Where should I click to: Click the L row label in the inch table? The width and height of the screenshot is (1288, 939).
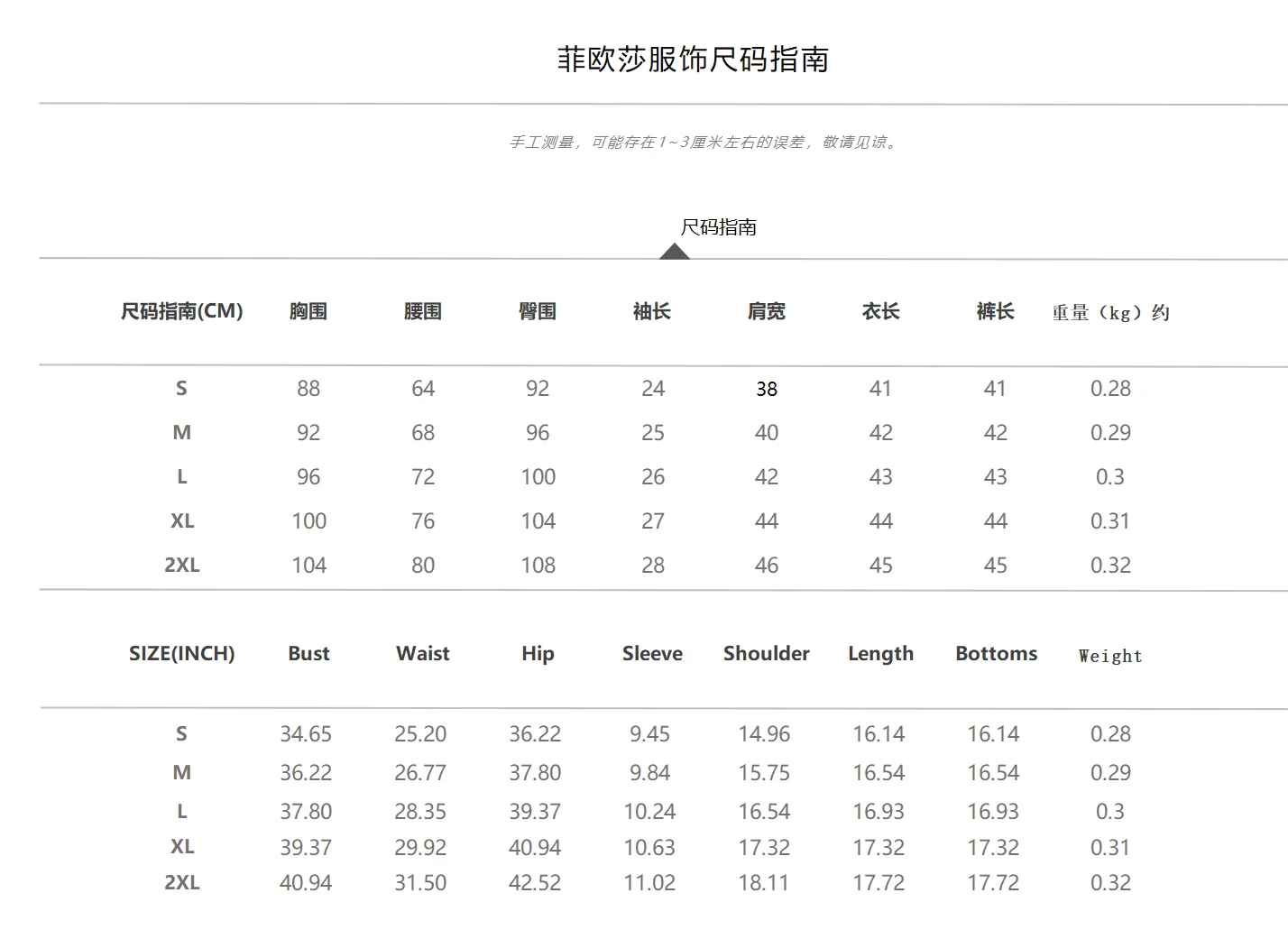(182, 812)
